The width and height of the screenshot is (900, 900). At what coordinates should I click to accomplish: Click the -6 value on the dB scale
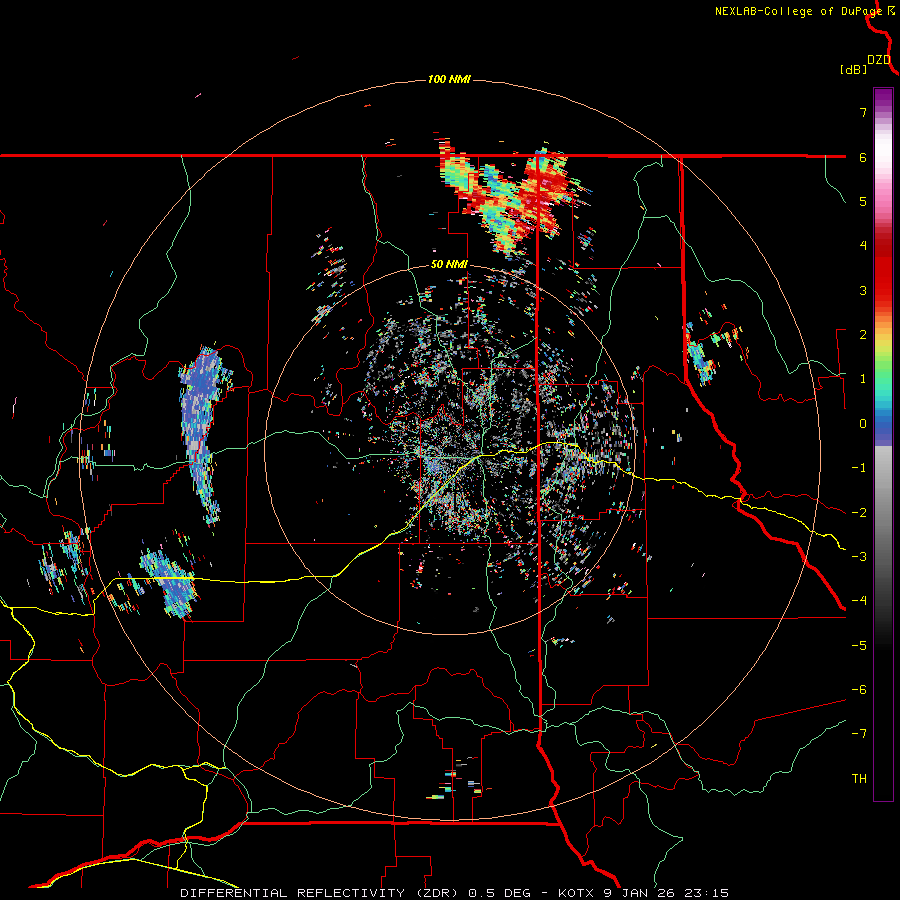pyautogui.click(x=859, y=690)
